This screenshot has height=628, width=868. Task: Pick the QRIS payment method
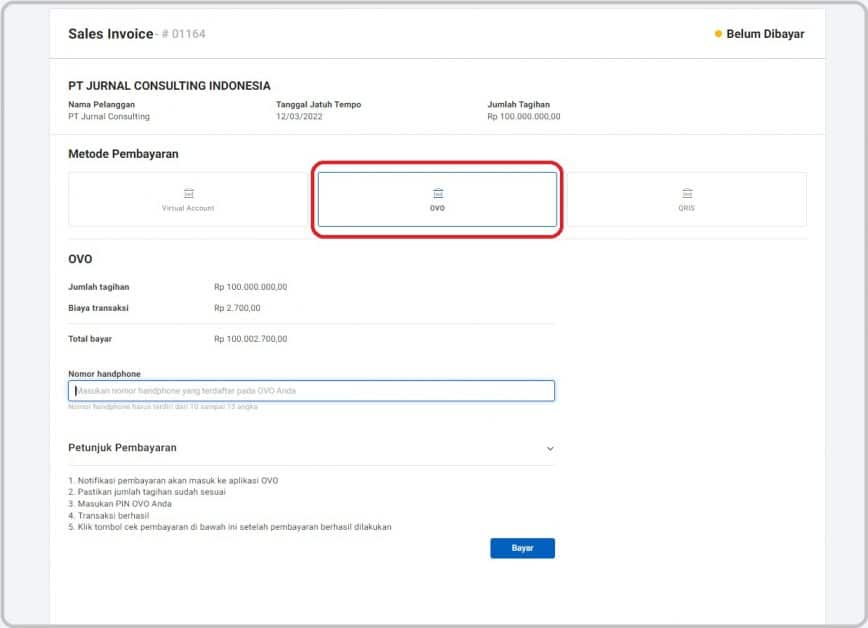[686, 199]
